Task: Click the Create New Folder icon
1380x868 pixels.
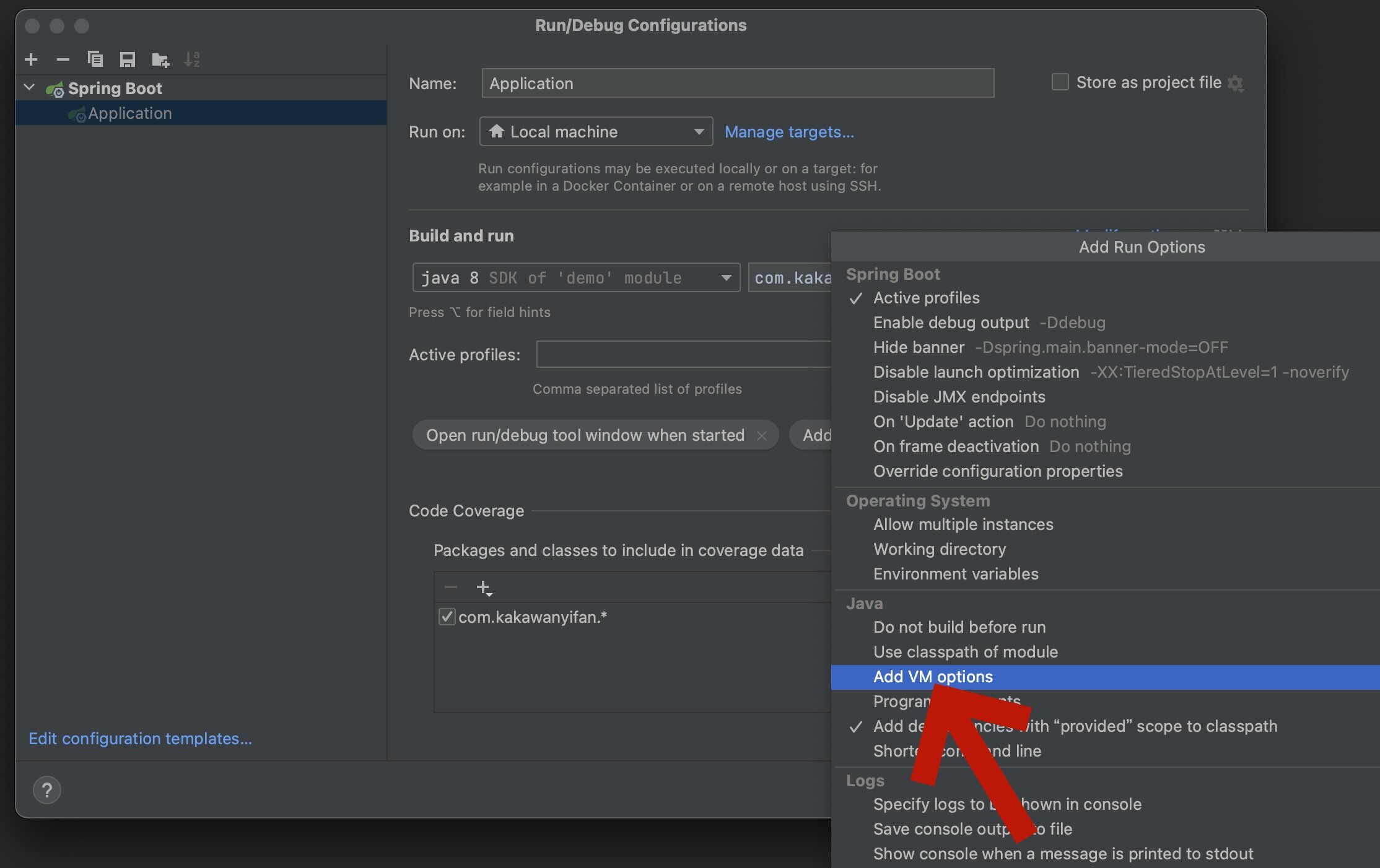Action: pyautogui.click(x=160, y=59)
